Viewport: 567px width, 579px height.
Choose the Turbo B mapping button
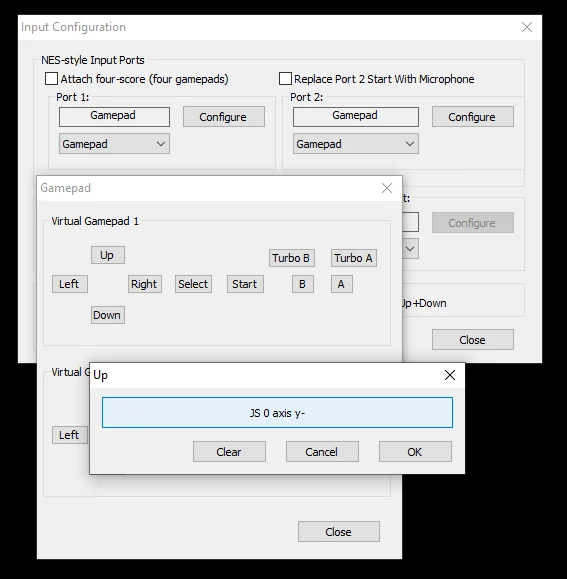point(292,258)
